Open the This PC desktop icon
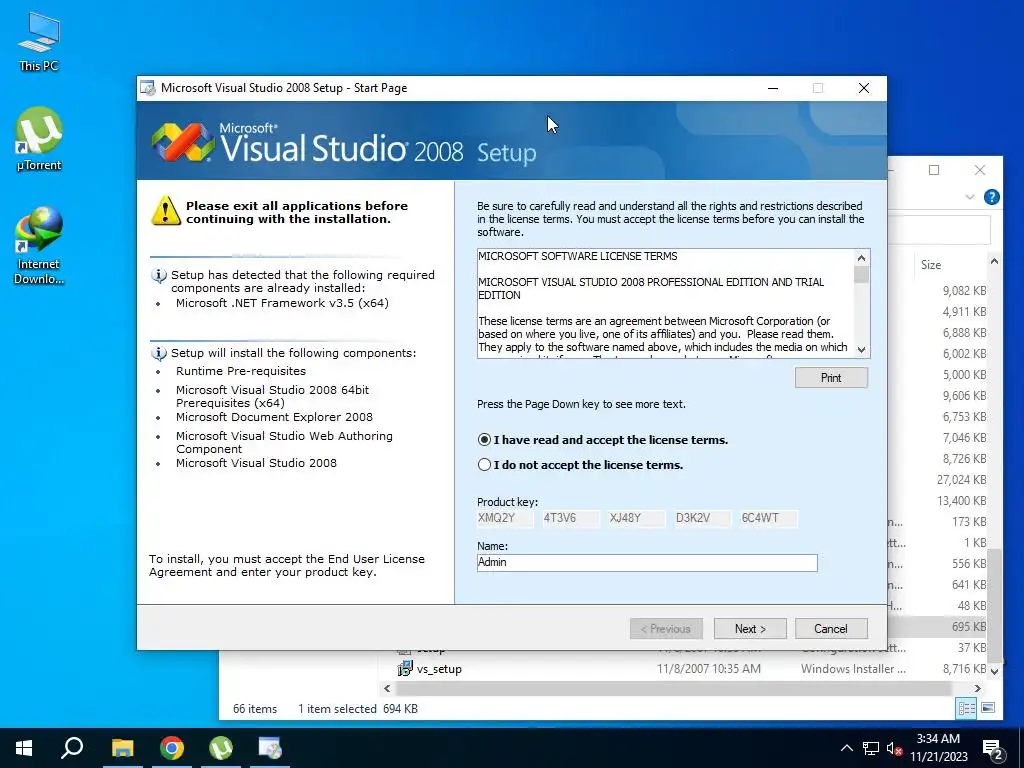Screen dimensions: 1024x768 (39, 41)
